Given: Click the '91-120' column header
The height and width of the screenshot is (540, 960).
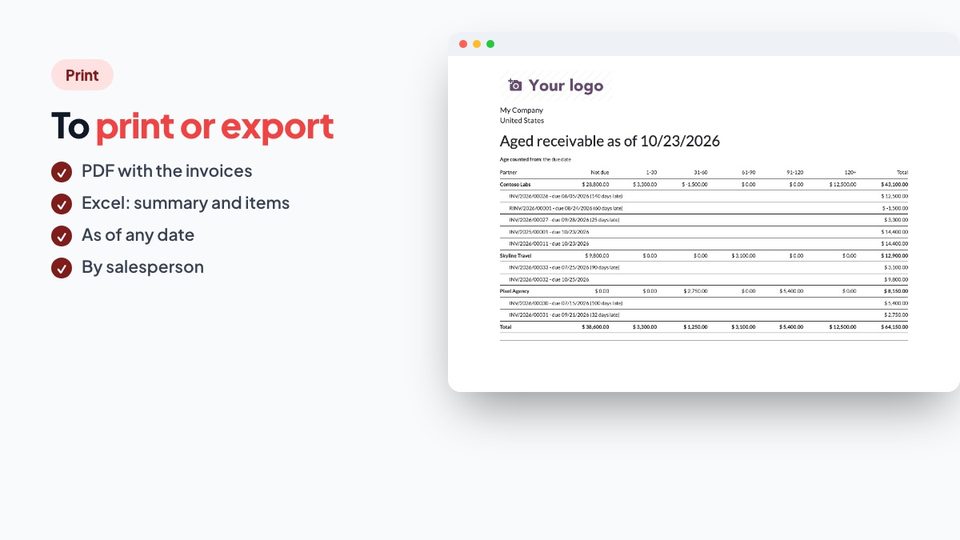Looking at the screenshot, I should (x=795, y=173).
